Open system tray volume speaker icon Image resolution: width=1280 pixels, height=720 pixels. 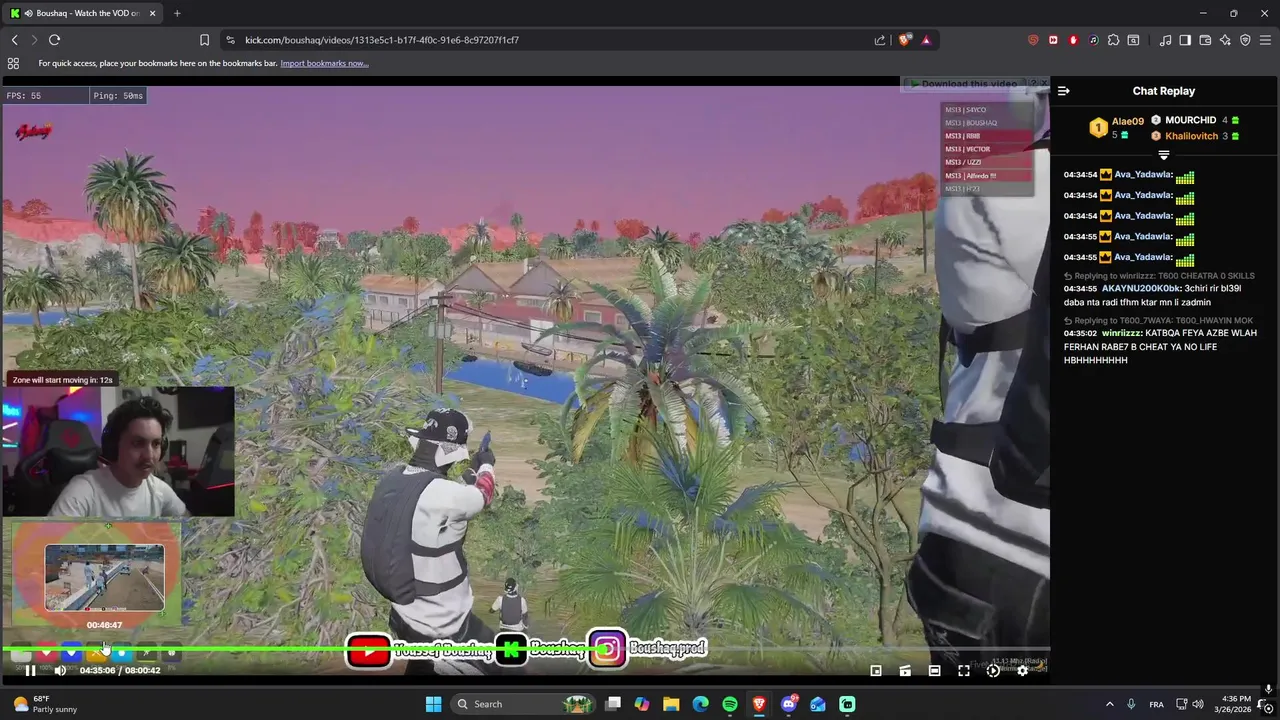pos(1198,704)
